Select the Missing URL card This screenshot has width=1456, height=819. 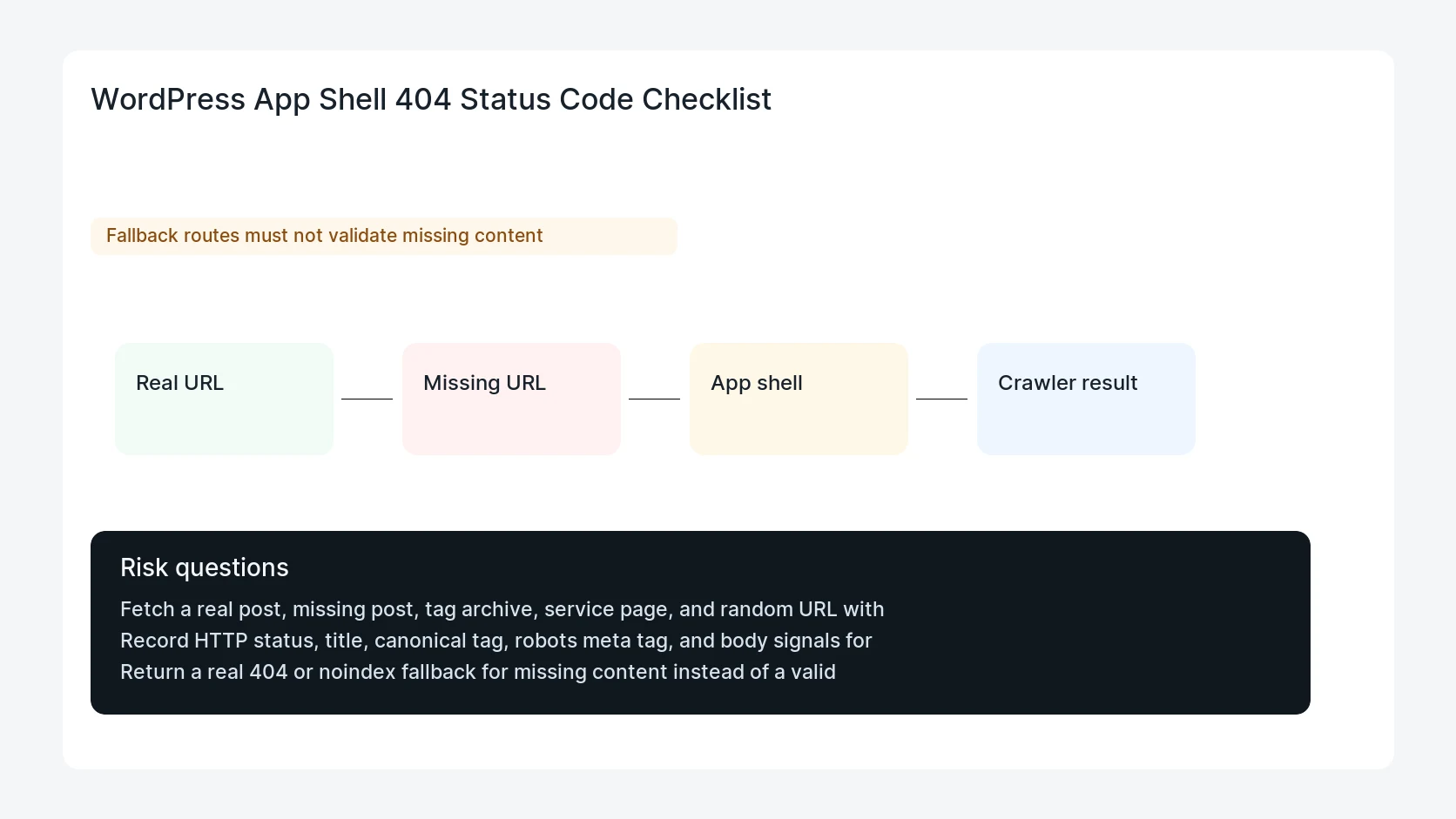click(511, 399)
